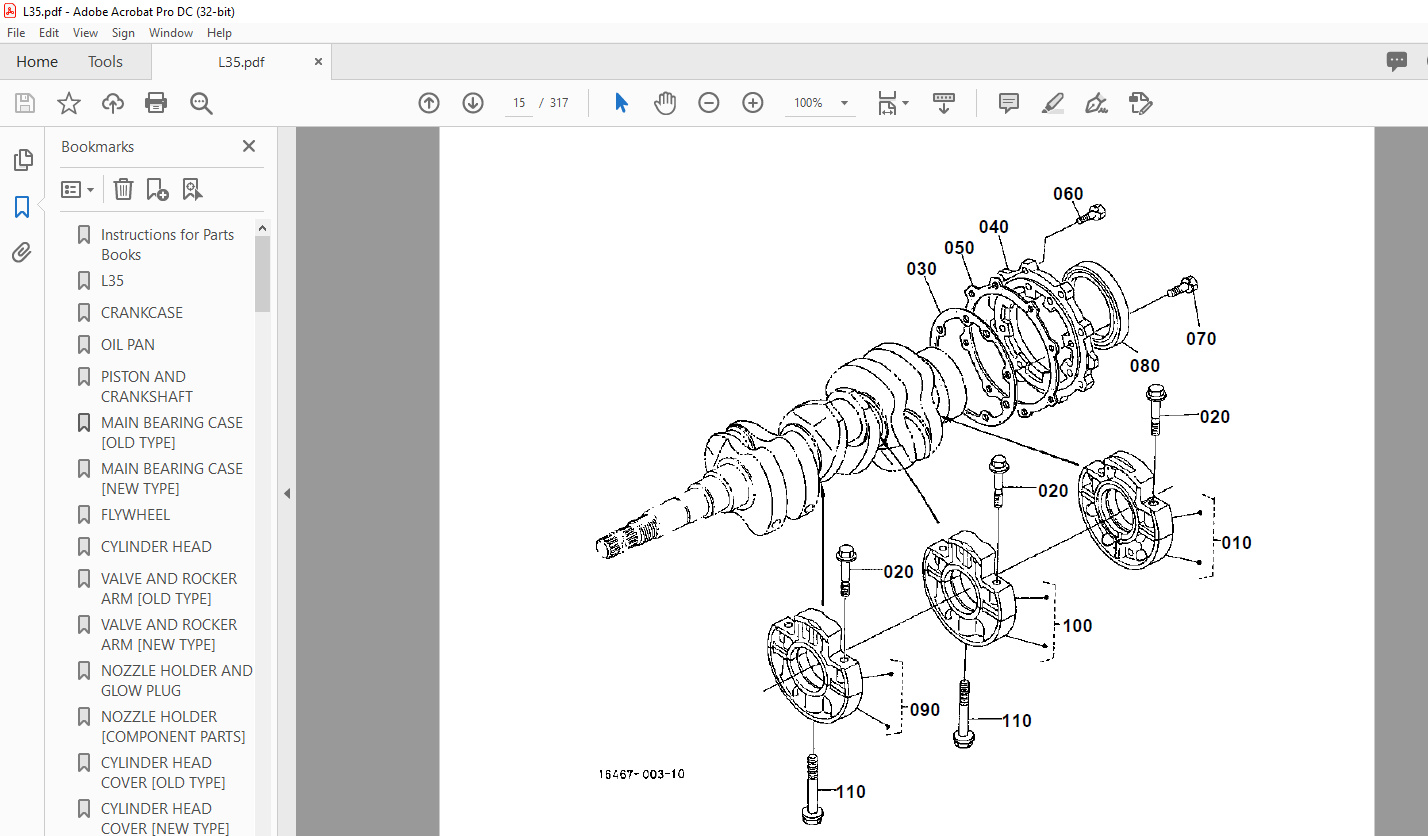Viewport: 1428px width, 836px height.
Task: Open NOZZLE HOLDER [COMPONENT PARTS] bookmark
Action: pyautogui.click(x=173, y=727)
